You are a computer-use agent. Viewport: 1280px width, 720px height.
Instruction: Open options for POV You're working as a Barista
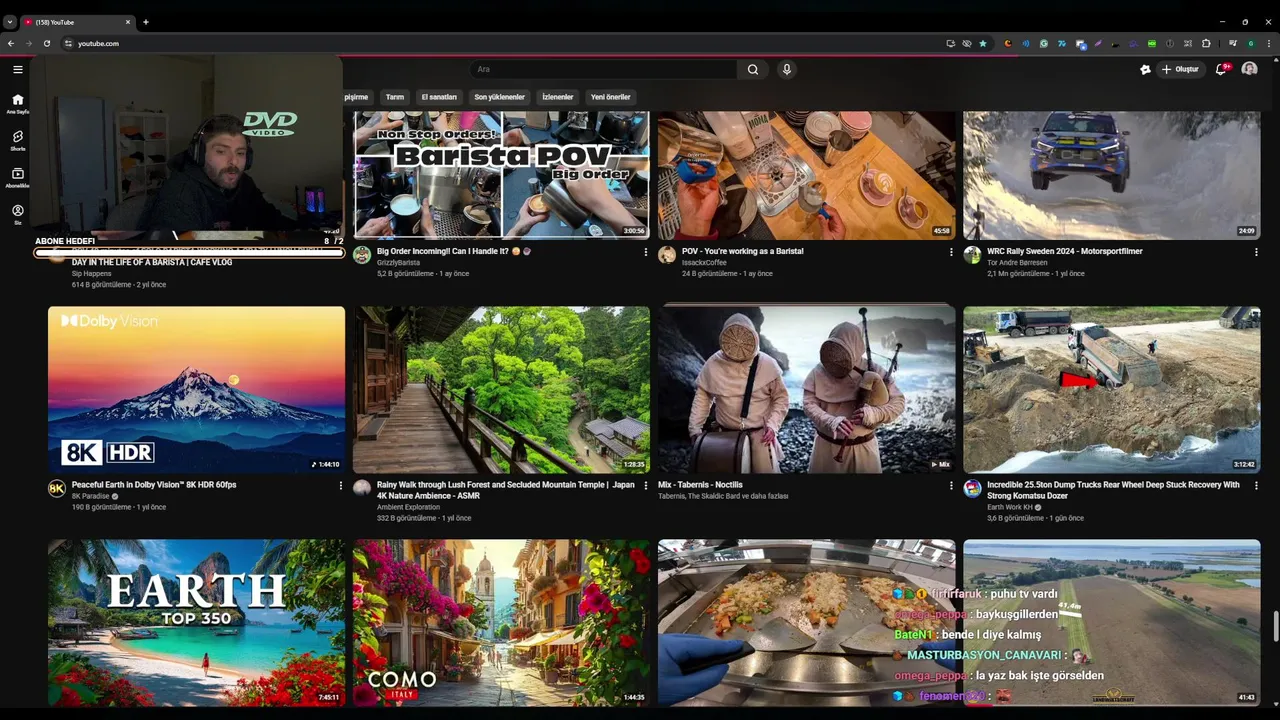tap(951, 252)
